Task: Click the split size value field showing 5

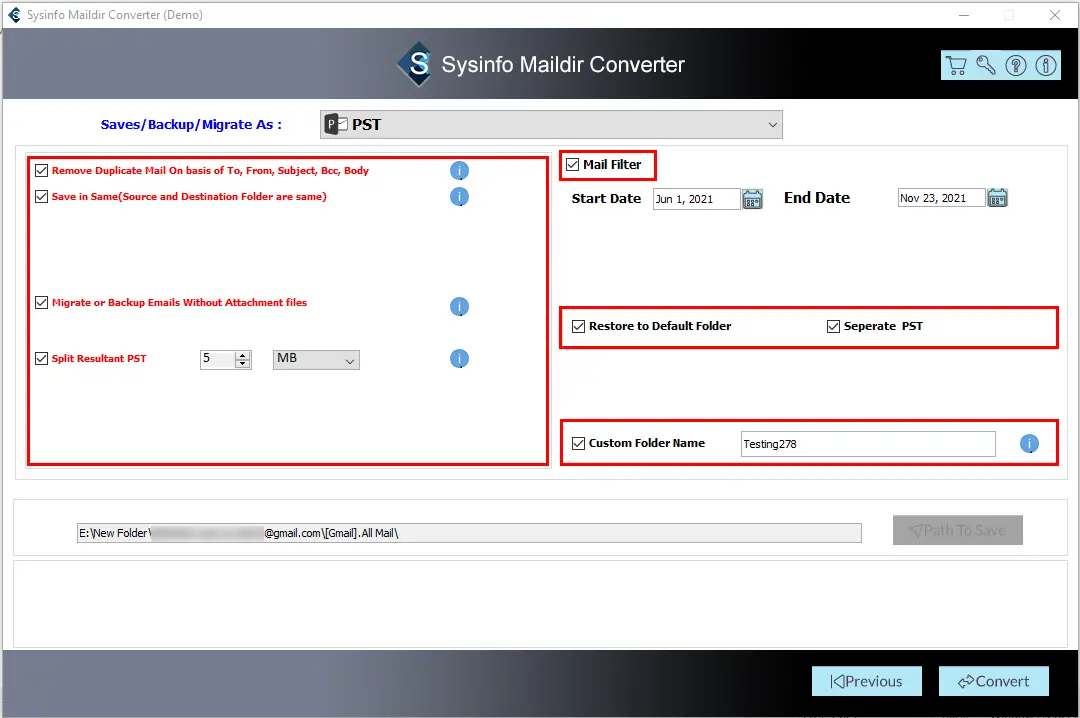Action: [218, 360]
